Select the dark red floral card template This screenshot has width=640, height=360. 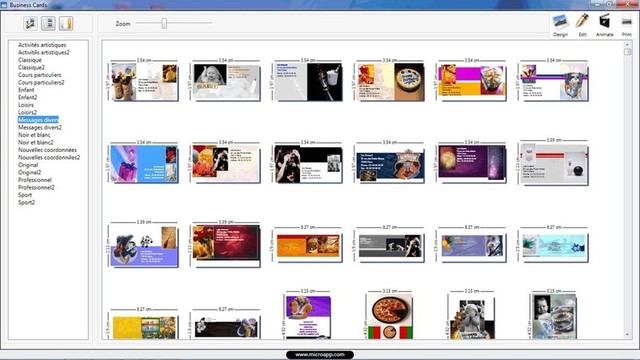coord(226,246)
